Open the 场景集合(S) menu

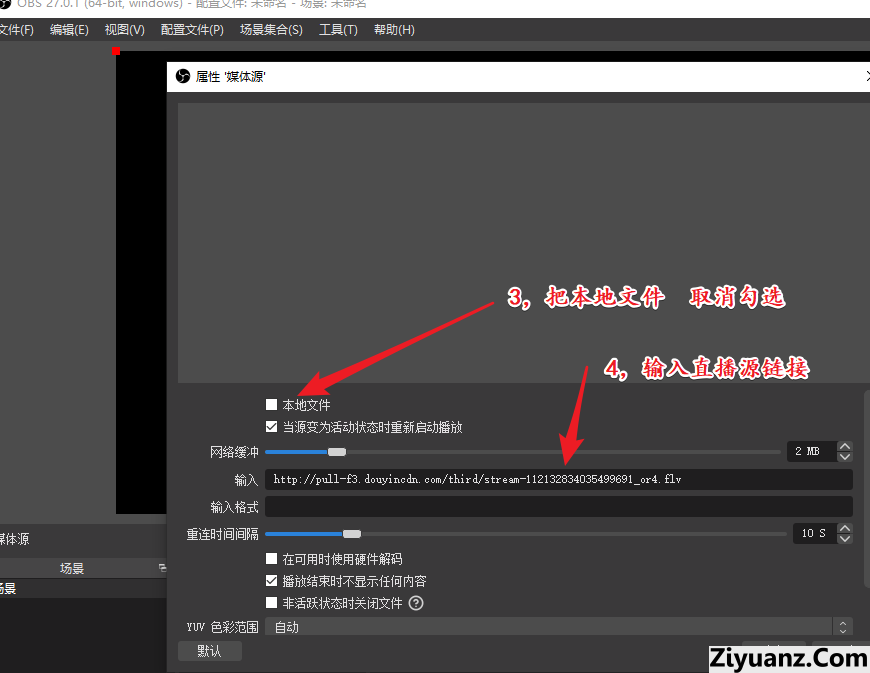[x=271, y=30]
